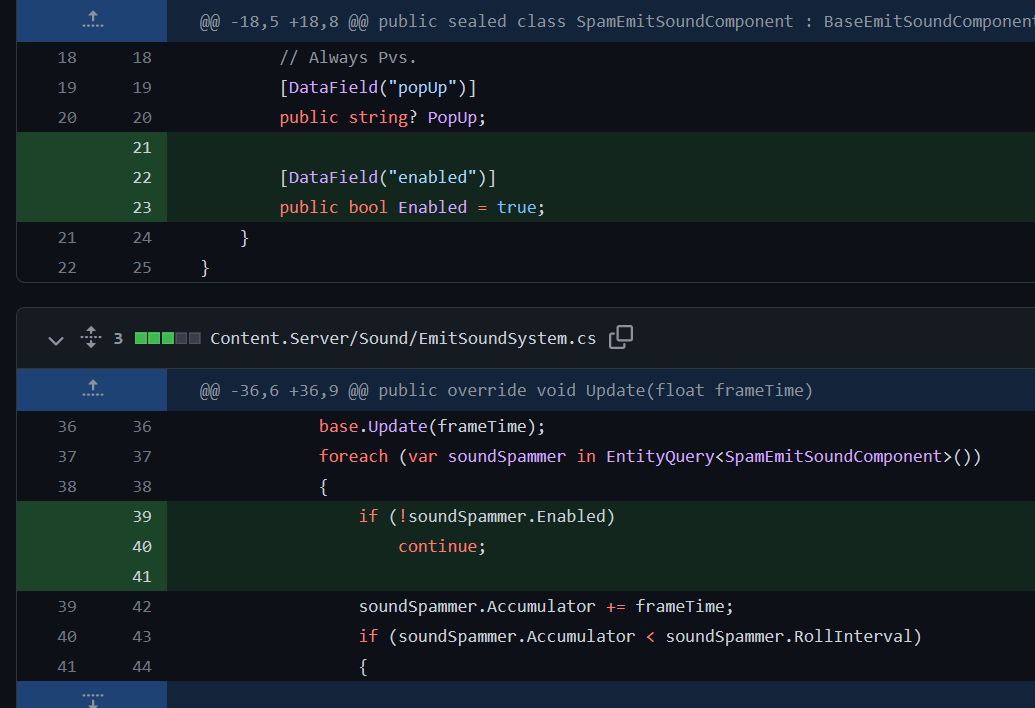Click the copy icon next to the file name
Viewport: 1035px width, 708px height.
click(620, 338)
